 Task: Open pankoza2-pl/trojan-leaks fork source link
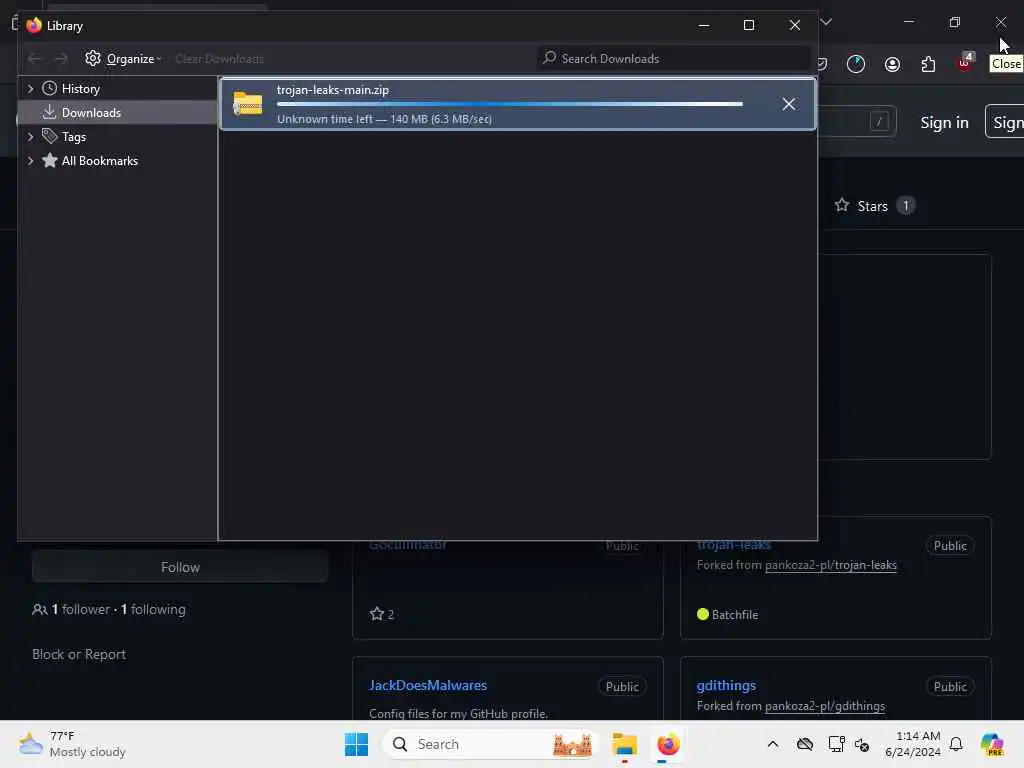pyautogui.click(x=831, y=565)
